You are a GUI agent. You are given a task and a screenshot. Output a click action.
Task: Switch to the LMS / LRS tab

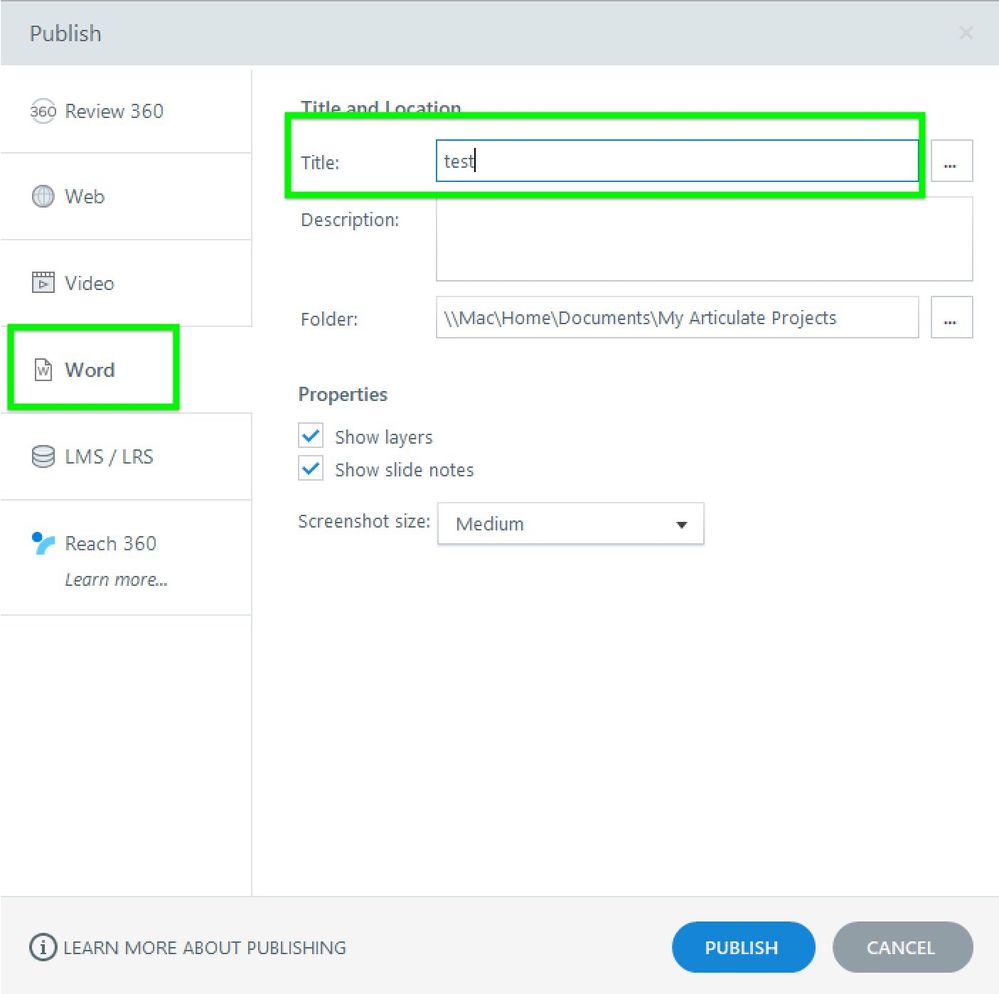click(108, 457)
